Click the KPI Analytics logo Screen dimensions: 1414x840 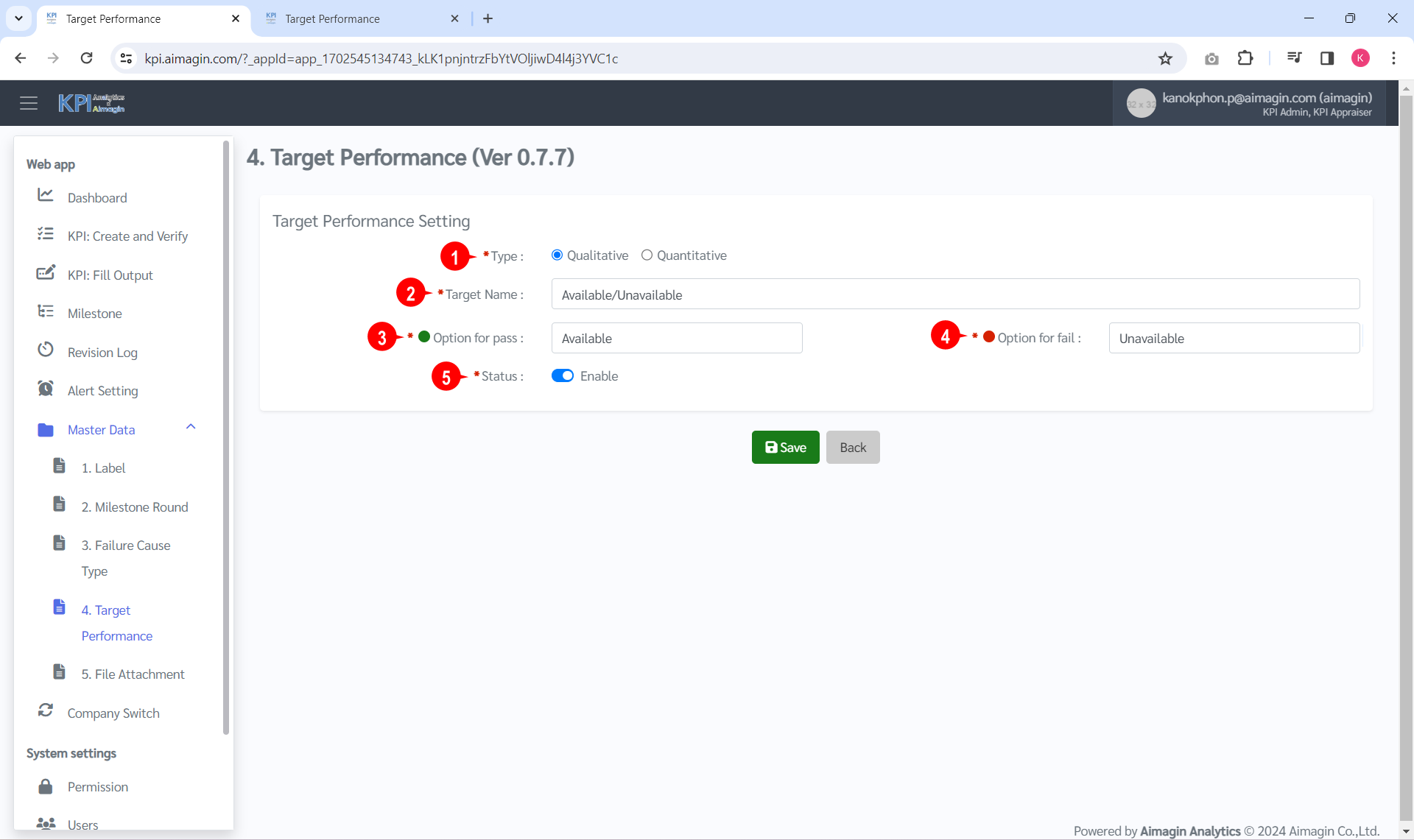91,102
